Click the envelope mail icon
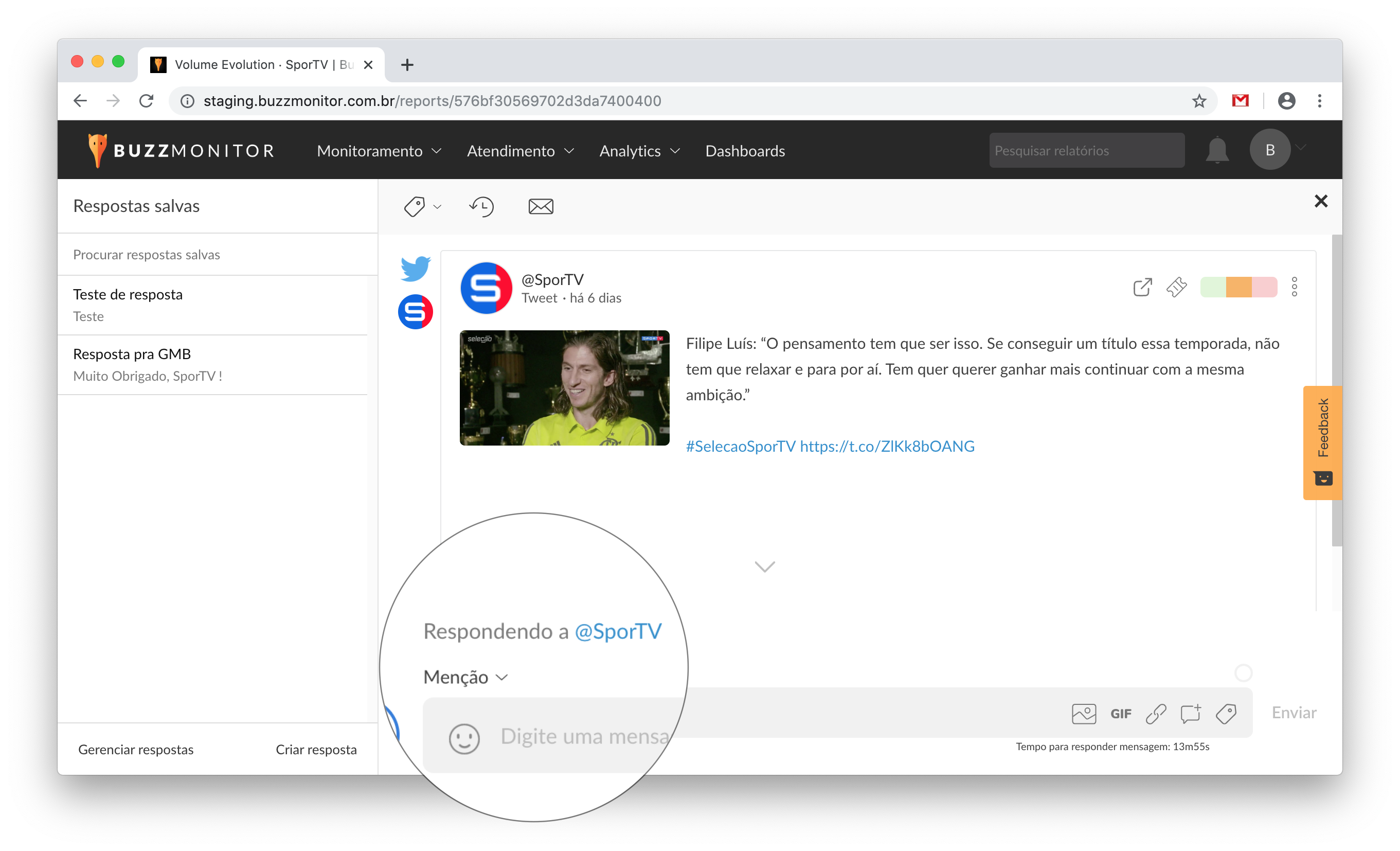The height and width of the screenshot is (851, 1400). 541,206
